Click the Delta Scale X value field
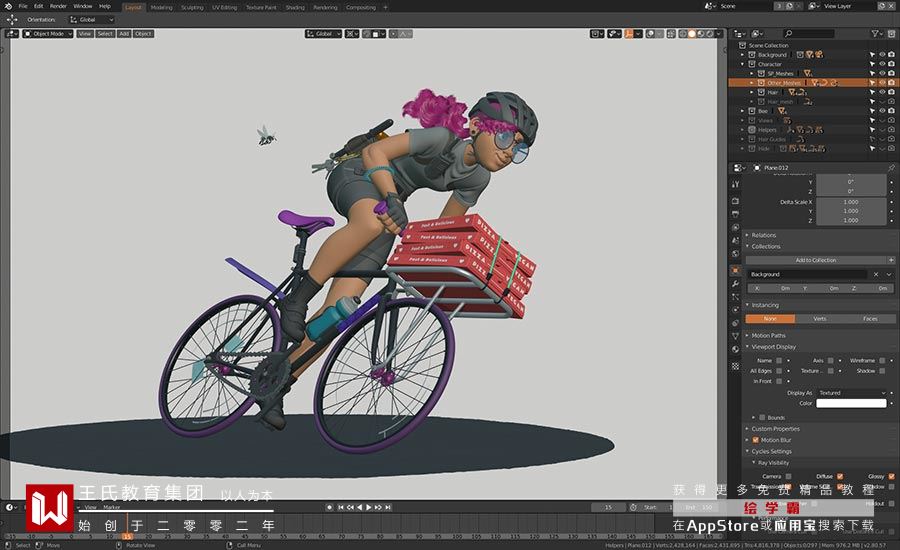Image resolution: width=900 pixels, height=550 pixels. pos(851,202)
